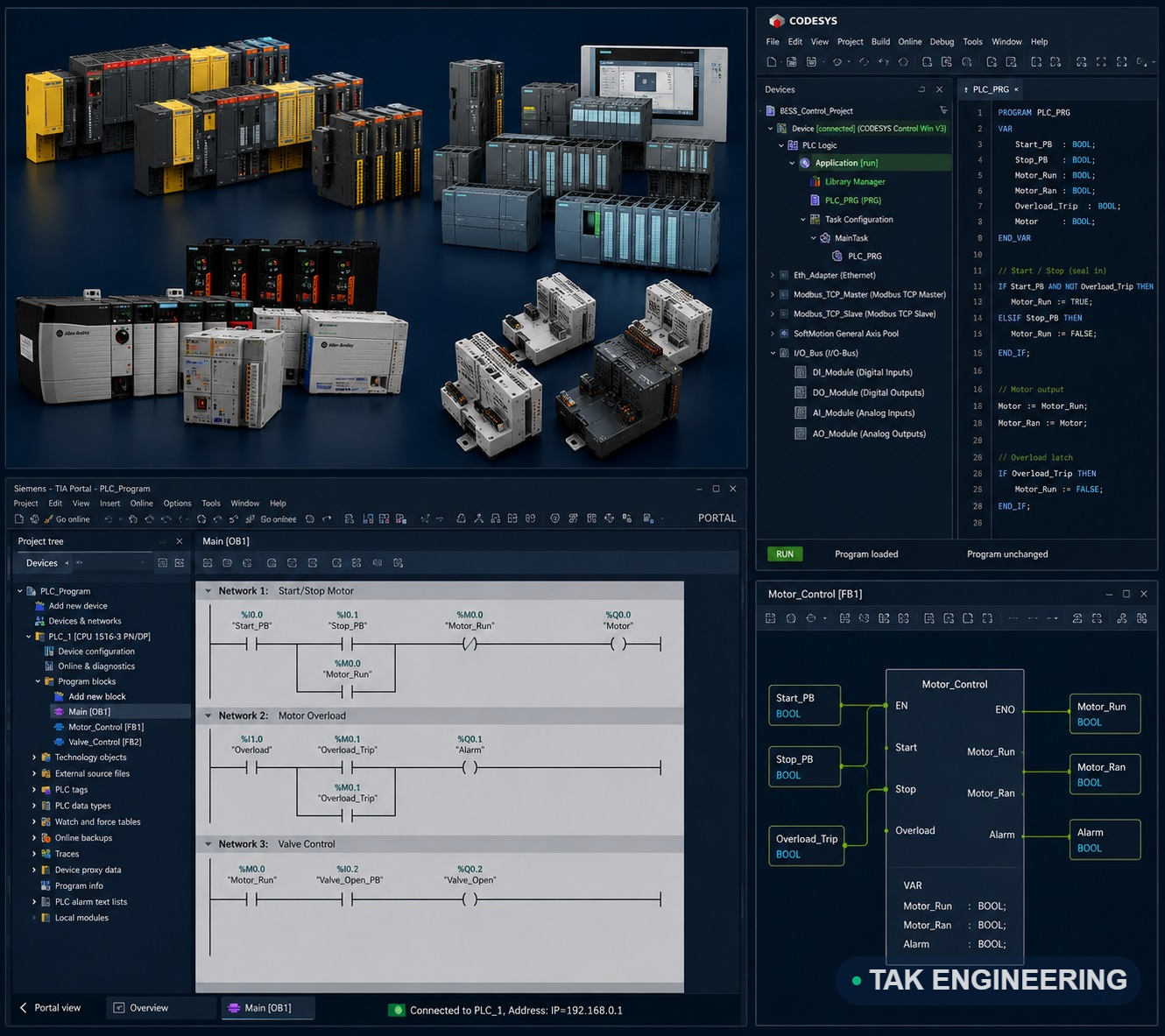1165x1036 pixels.
Task: Click the %I0.1 "Stop_PB" contact
Action: [x=347, y=644]
